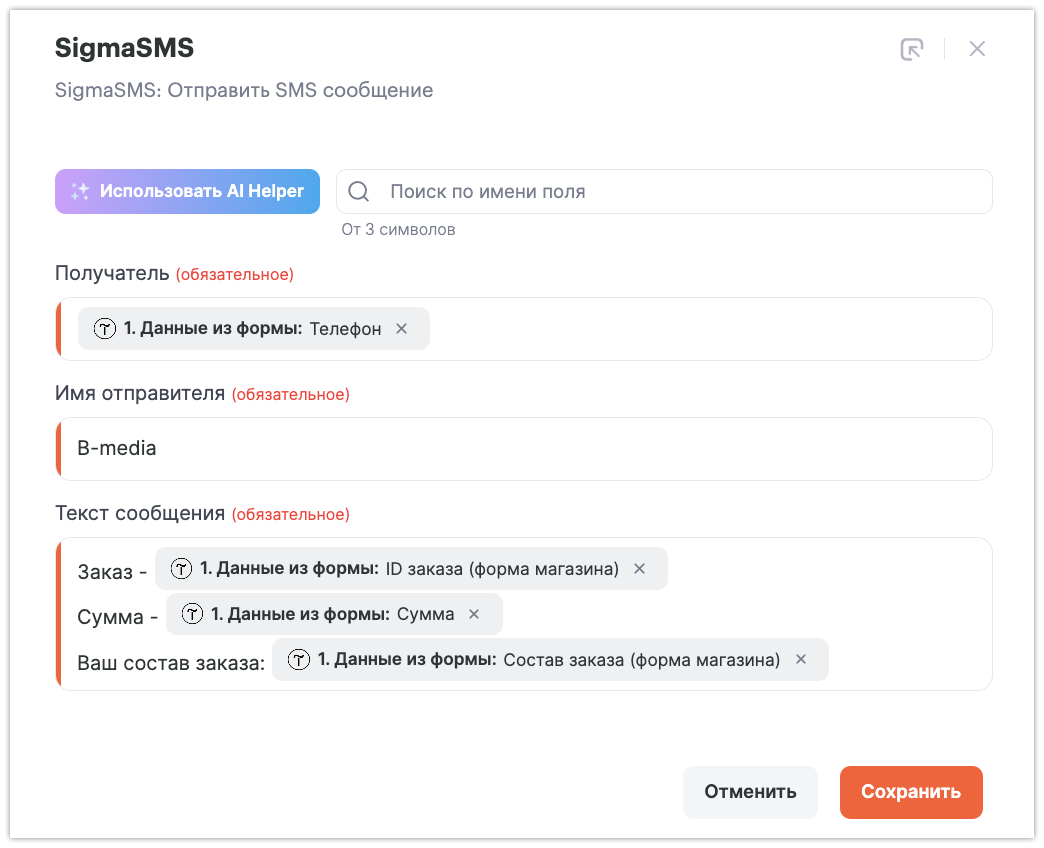
Task: Remove the Телефон tag from Получатель
Action: pyautogui.click(x=402, y=329)
